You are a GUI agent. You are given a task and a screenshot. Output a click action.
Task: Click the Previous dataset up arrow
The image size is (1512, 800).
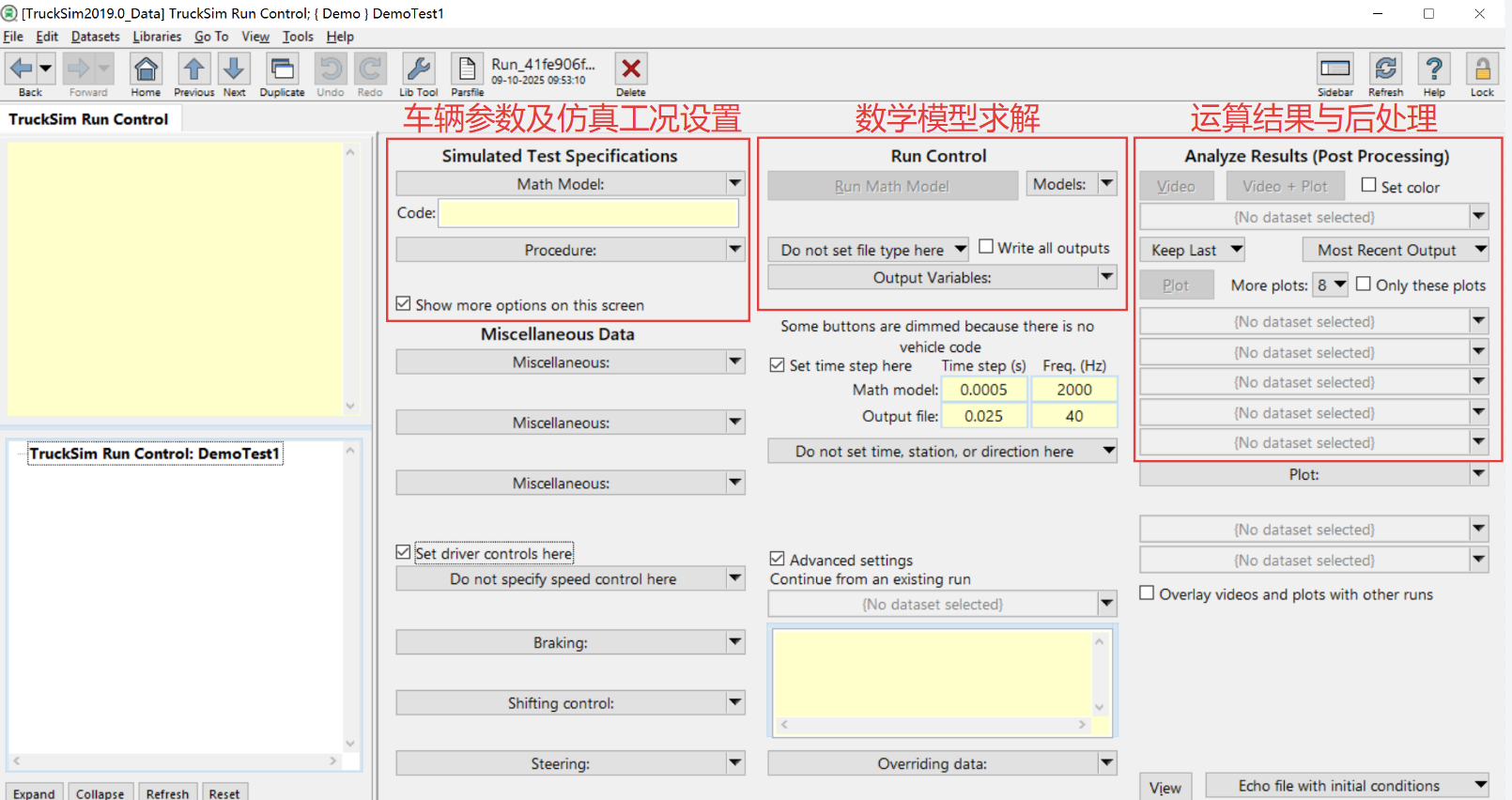click(x=193, y=69)
